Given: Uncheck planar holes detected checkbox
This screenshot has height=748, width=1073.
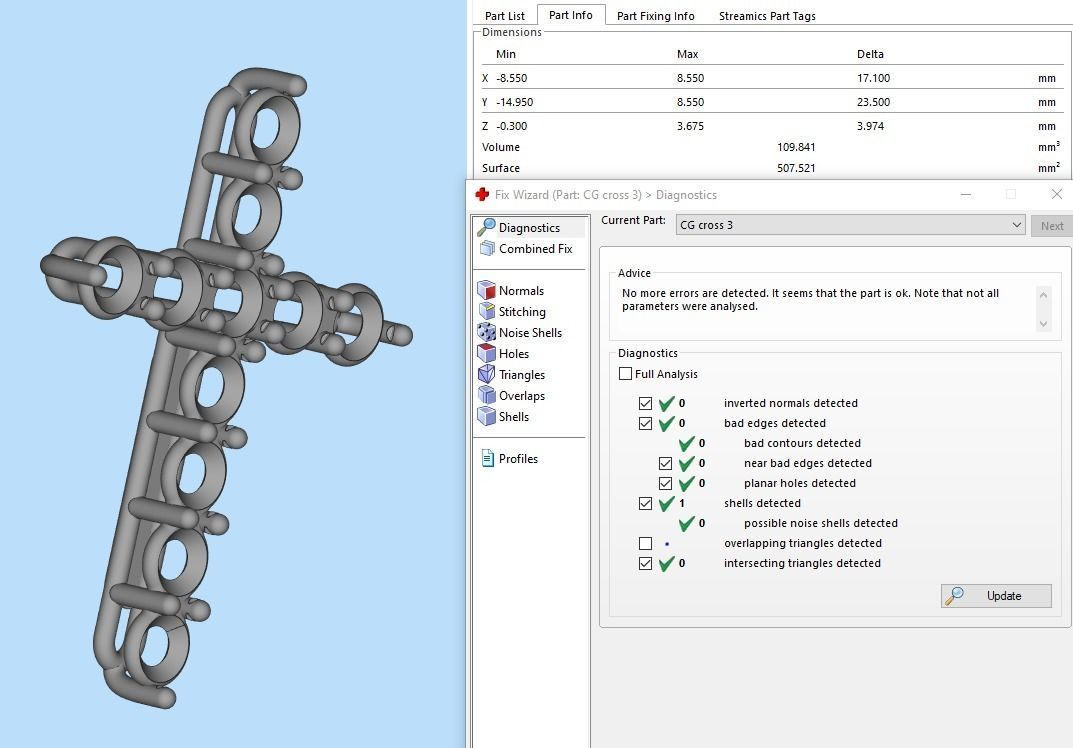Looking at the screenshot, I should 665,483.
